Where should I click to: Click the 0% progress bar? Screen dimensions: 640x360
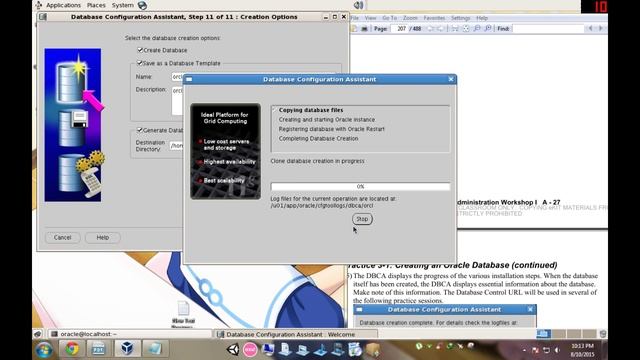click(x=360, y=187)
